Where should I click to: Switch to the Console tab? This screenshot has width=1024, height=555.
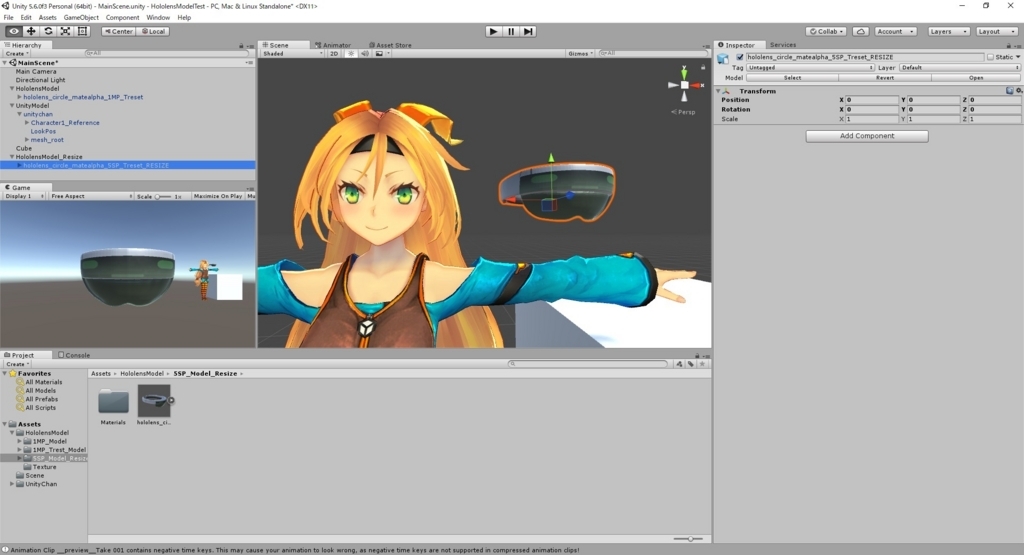(x=74, y=355)
